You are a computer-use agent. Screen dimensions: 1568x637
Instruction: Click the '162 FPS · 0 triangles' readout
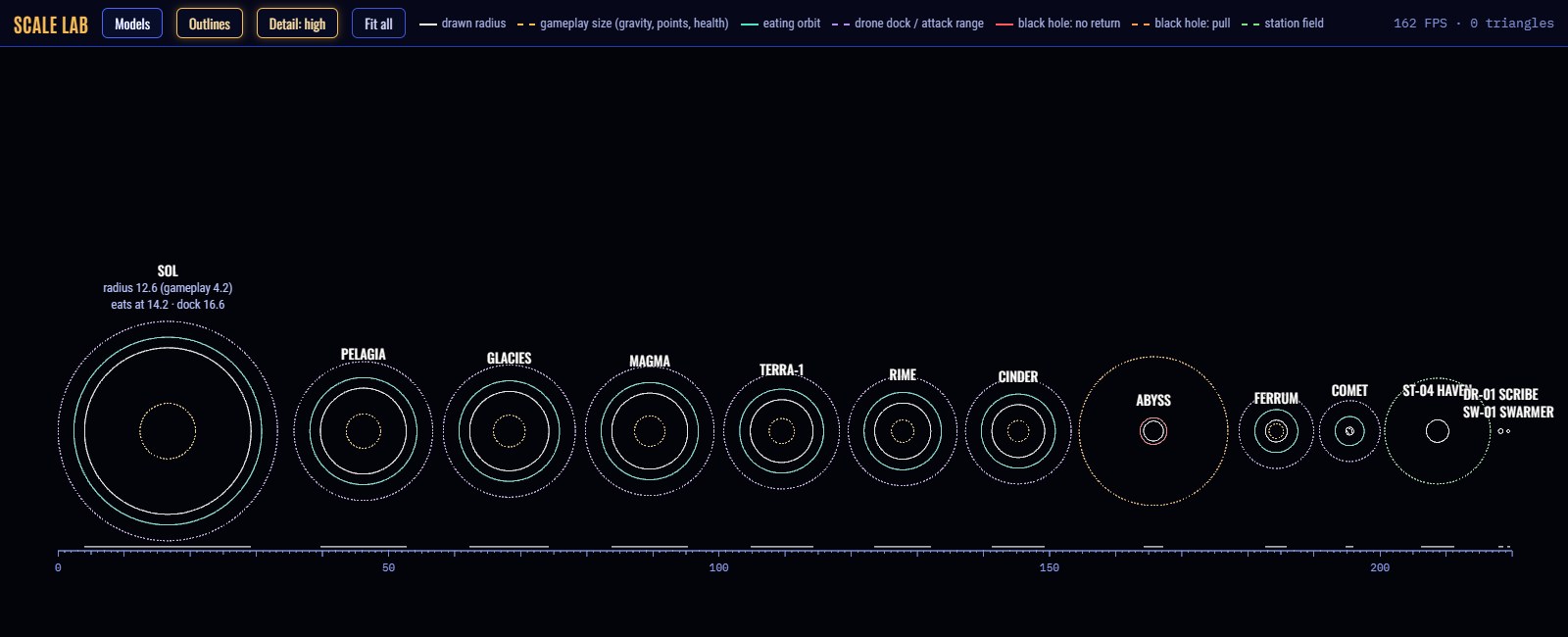tap(1474, 24)
